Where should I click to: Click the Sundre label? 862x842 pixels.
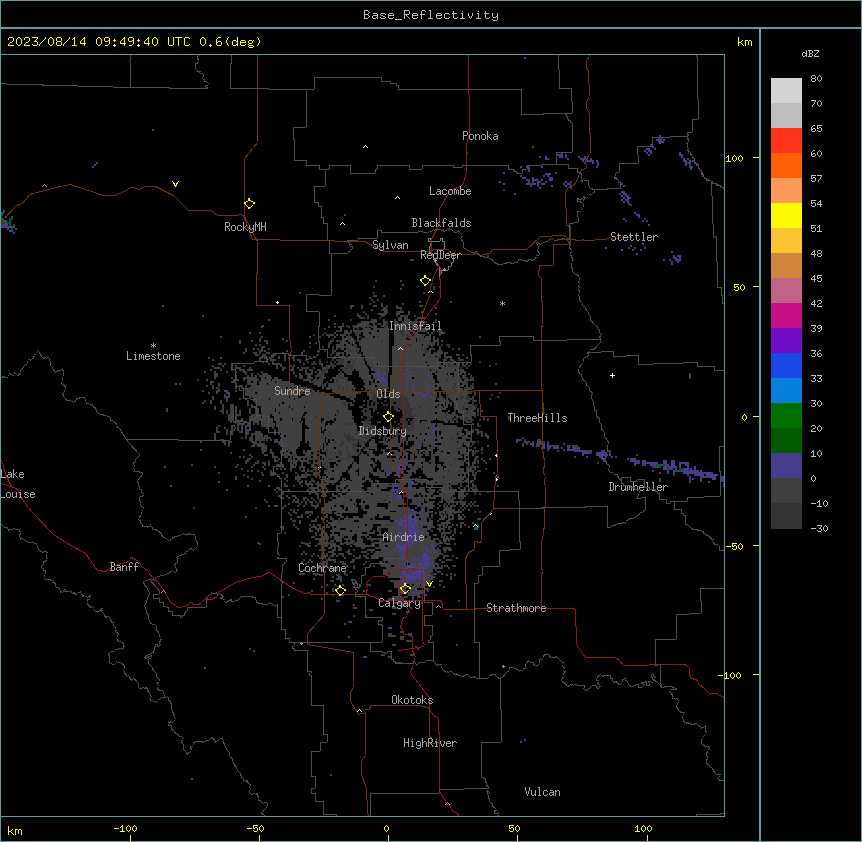point(292,391)
